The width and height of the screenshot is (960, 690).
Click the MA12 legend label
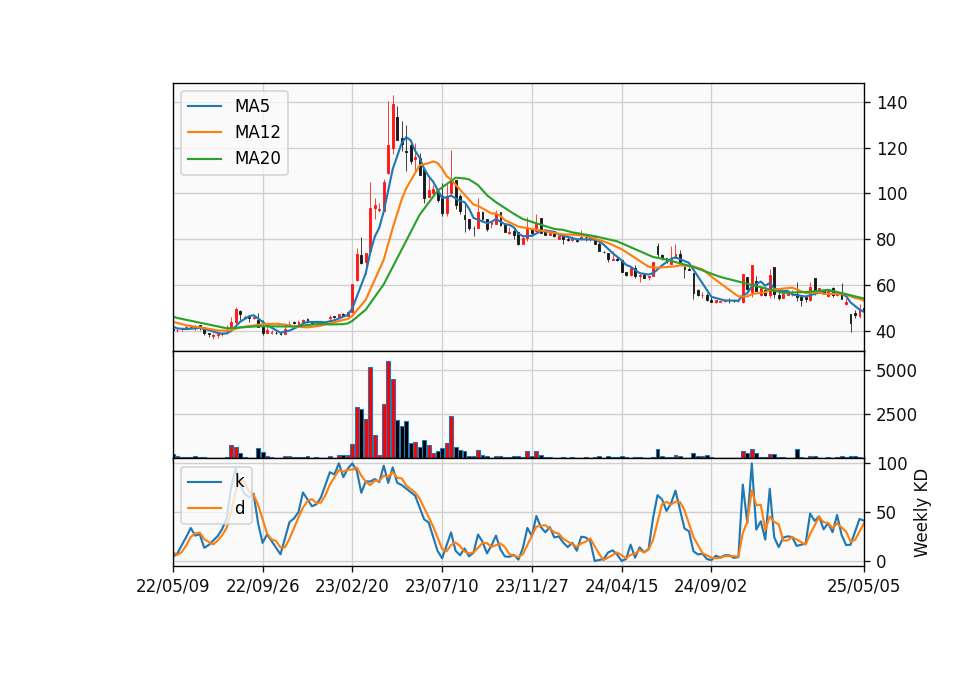pos(257,132)
